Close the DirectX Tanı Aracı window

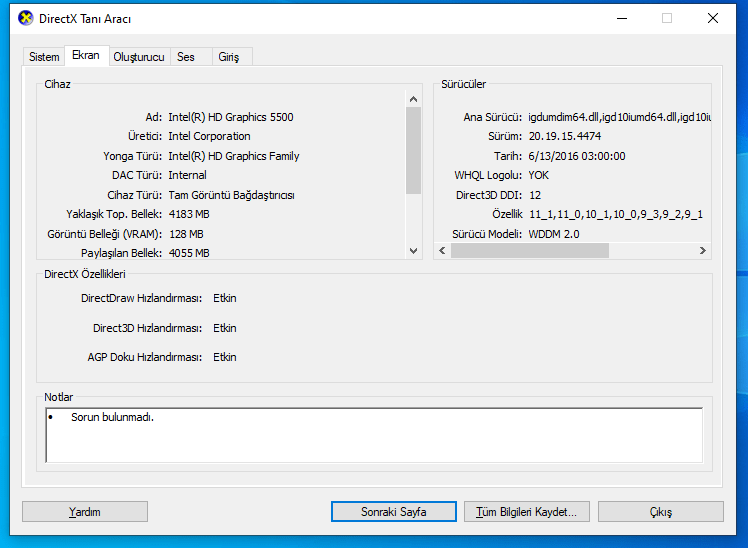pos(713,18)
